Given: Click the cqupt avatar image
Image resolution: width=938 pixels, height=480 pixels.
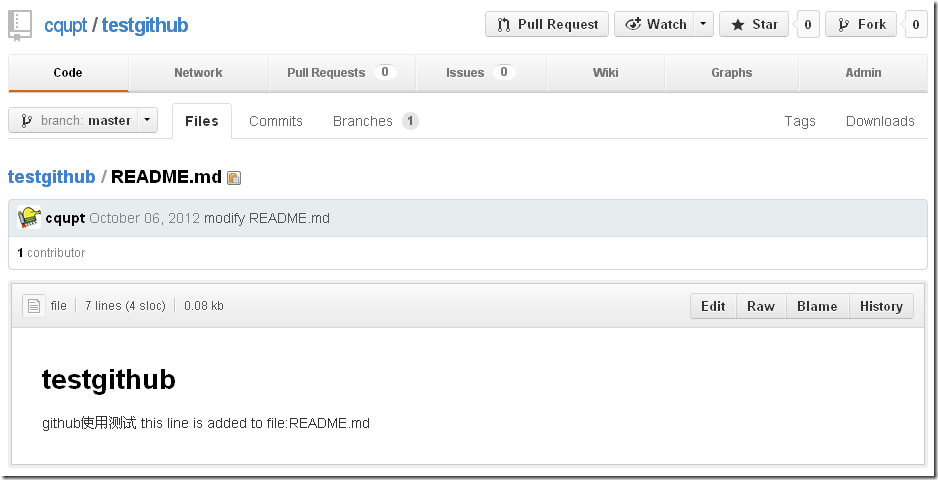Looking at the screenshot, I should 29,217.
